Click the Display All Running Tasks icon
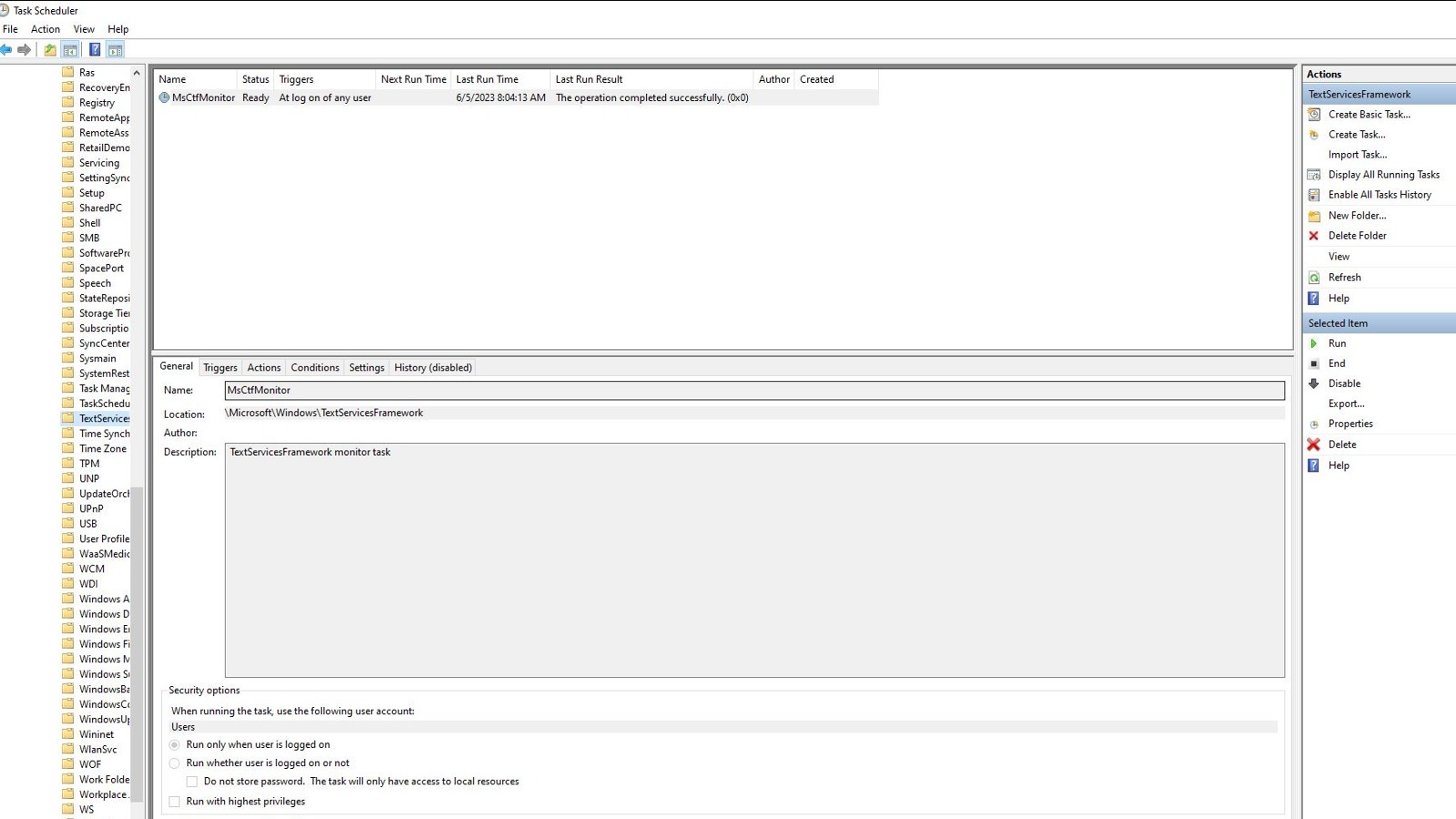The width and height of the screenshot is (1456, 819). [x=1314, y=174]
